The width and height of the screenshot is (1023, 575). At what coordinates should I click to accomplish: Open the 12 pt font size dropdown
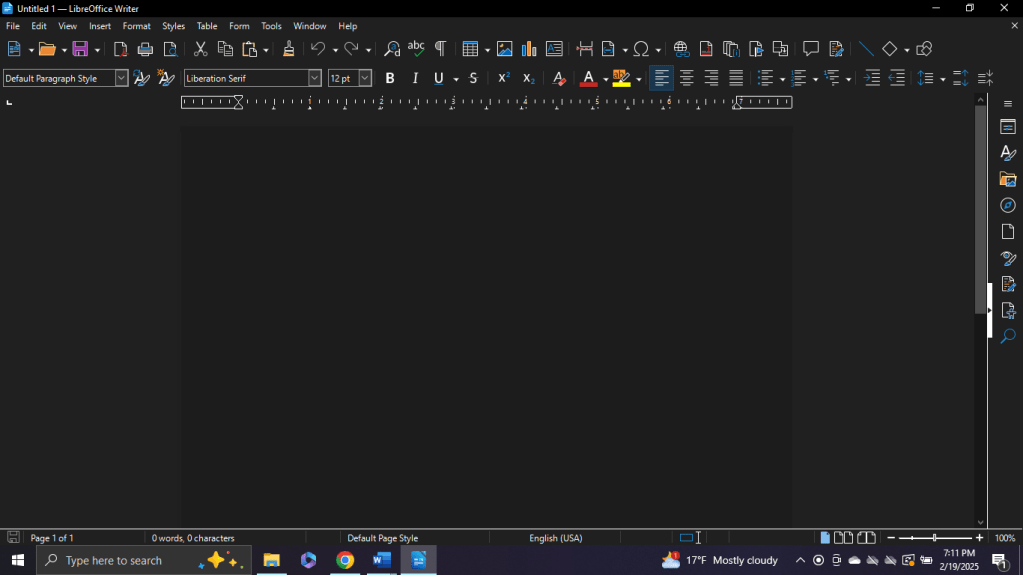tap(365, 78)
